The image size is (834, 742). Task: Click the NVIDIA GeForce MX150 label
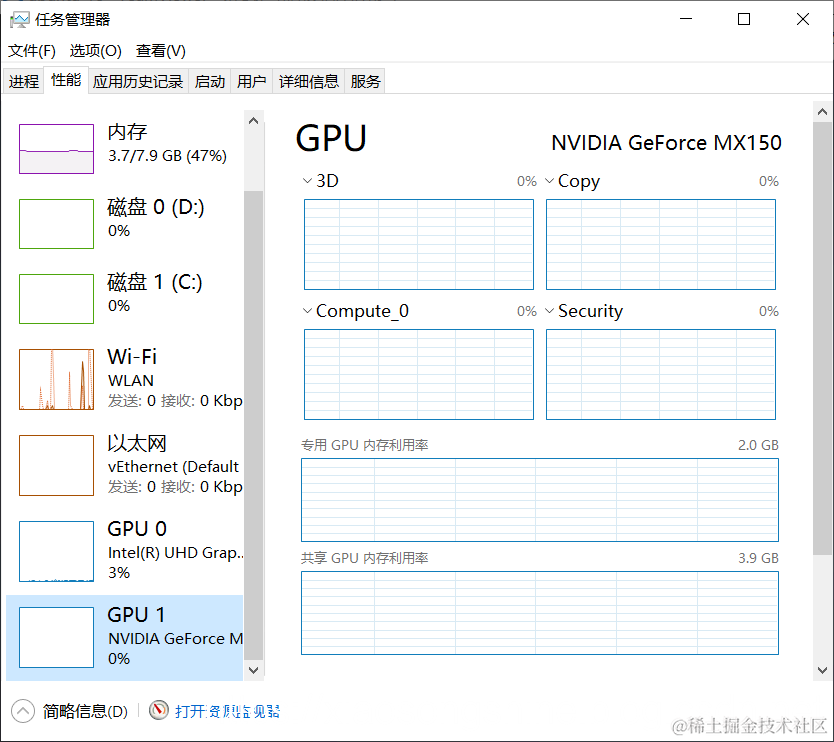666,143
